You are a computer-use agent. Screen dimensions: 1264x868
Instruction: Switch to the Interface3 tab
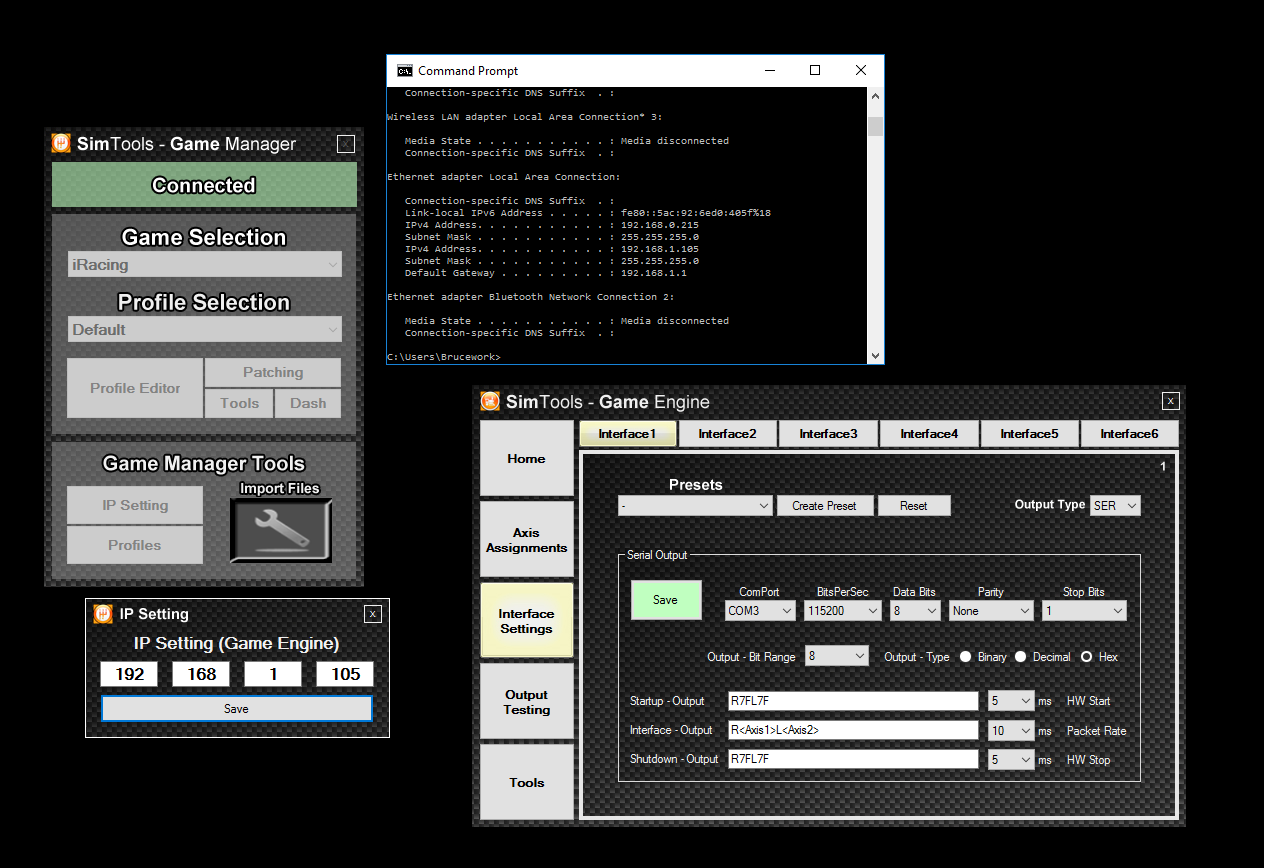click(828, 434)
